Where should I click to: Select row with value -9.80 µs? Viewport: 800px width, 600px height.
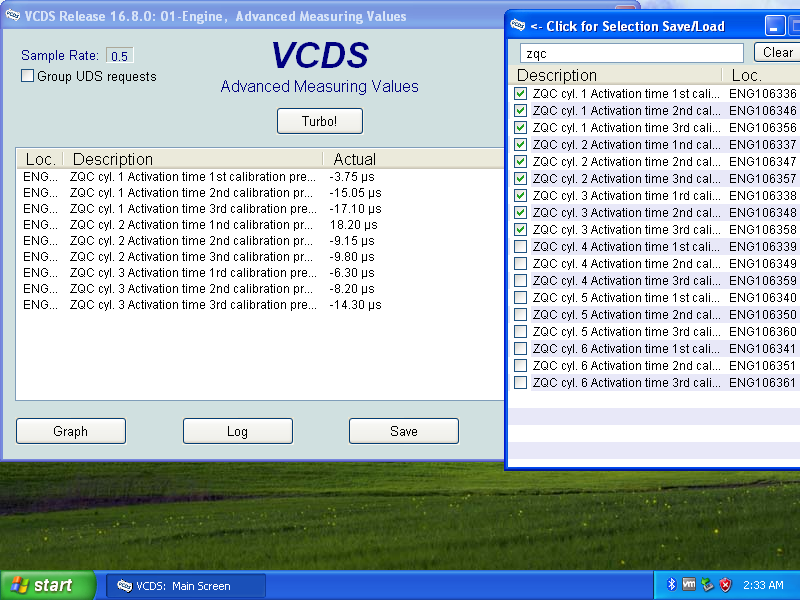(x=260, y=257)
